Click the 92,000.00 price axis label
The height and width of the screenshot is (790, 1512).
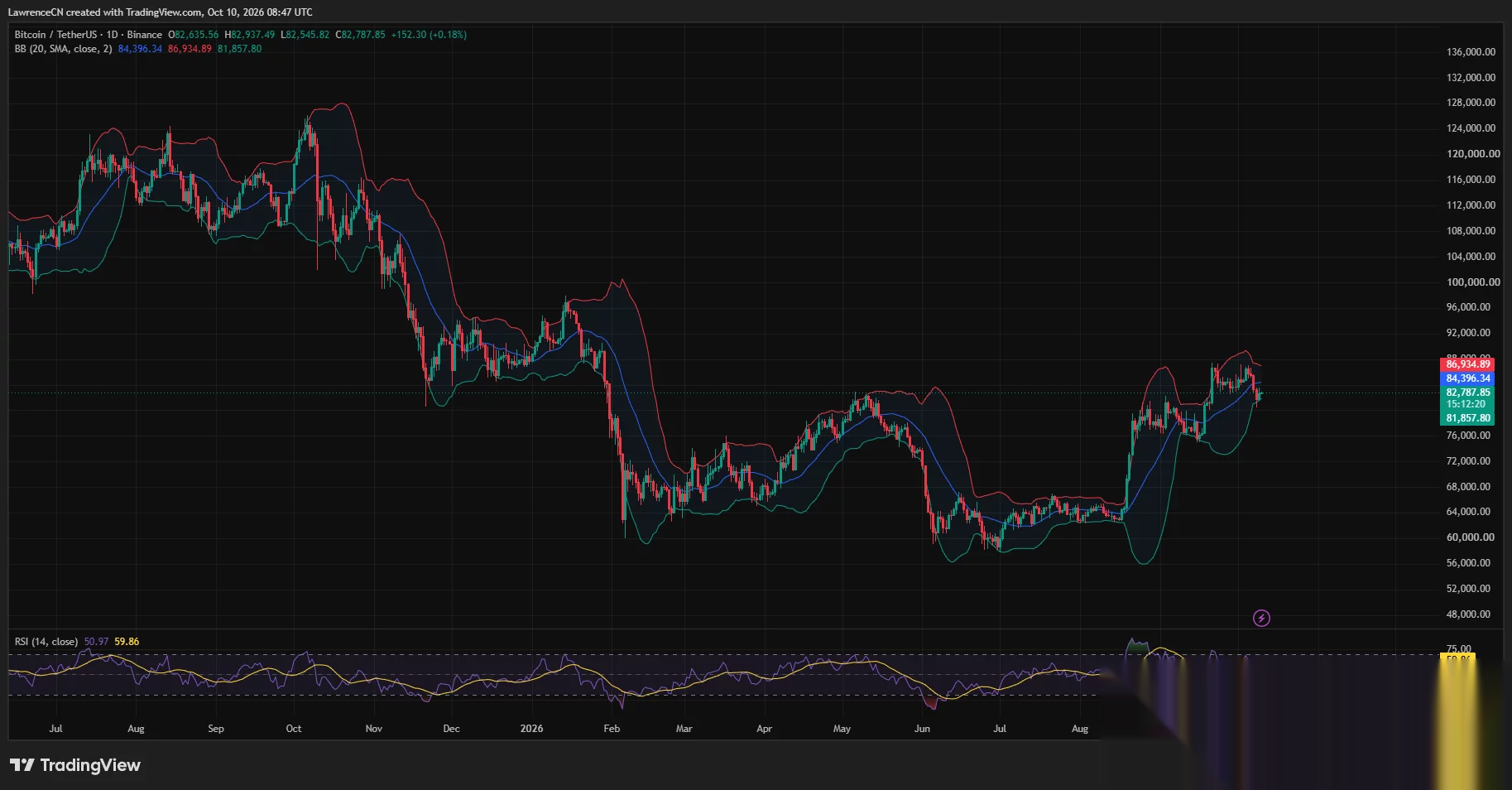1468,333
